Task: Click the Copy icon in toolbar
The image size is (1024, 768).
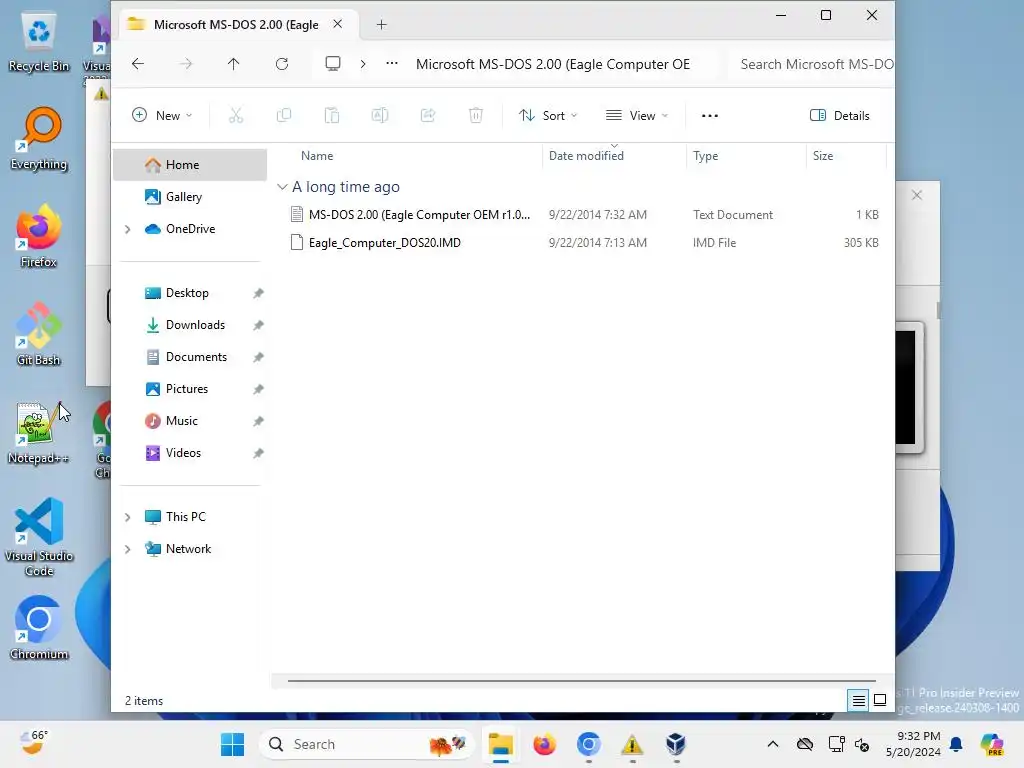Action: pos(283,116)
